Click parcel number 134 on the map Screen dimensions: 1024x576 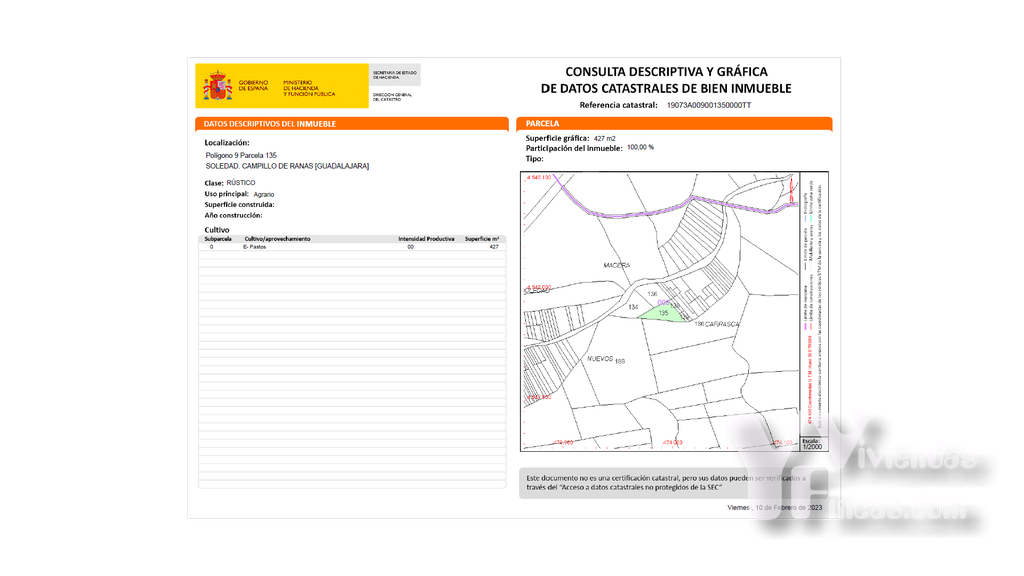click(x=633, y=307)
